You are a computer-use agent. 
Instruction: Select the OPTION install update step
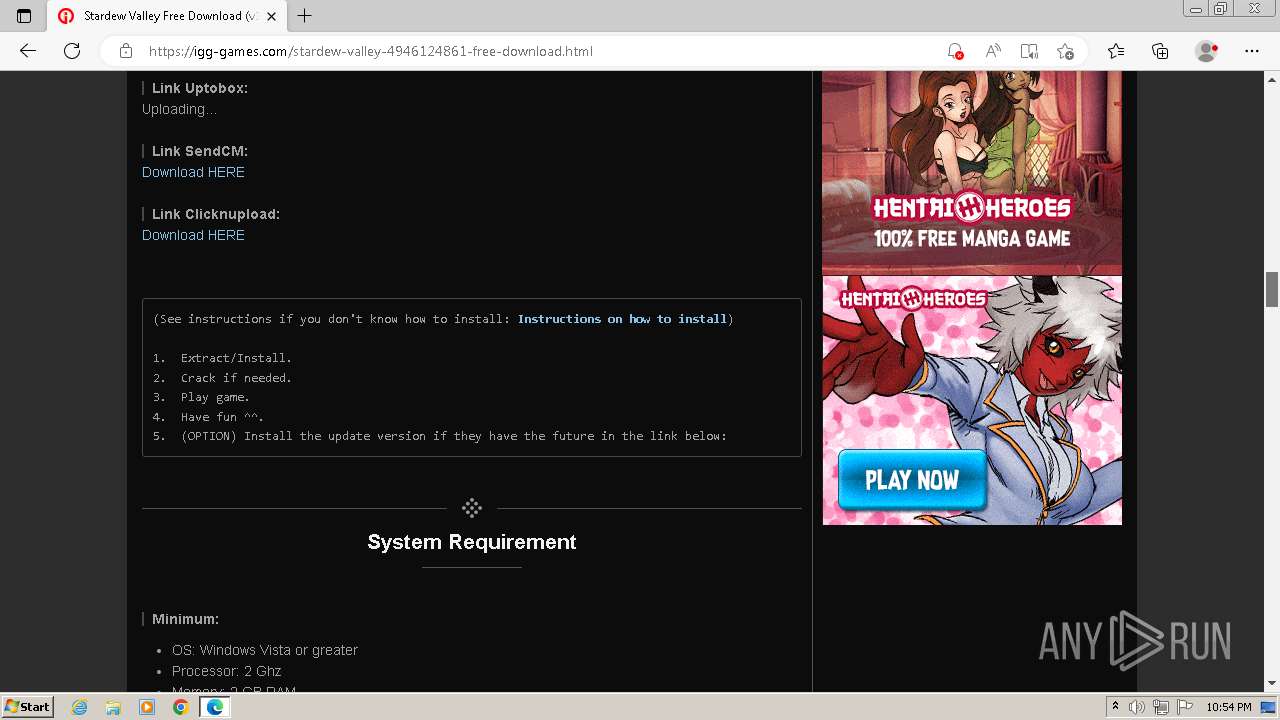click(x=453, y=436)
